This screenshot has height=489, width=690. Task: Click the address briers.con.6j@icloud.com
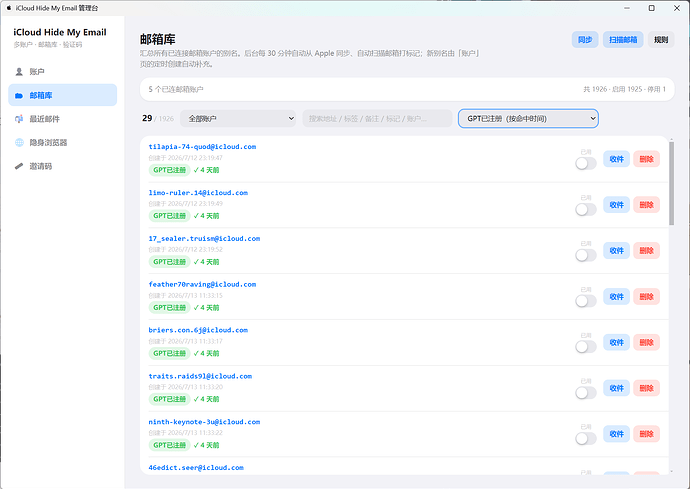(198, 330)
